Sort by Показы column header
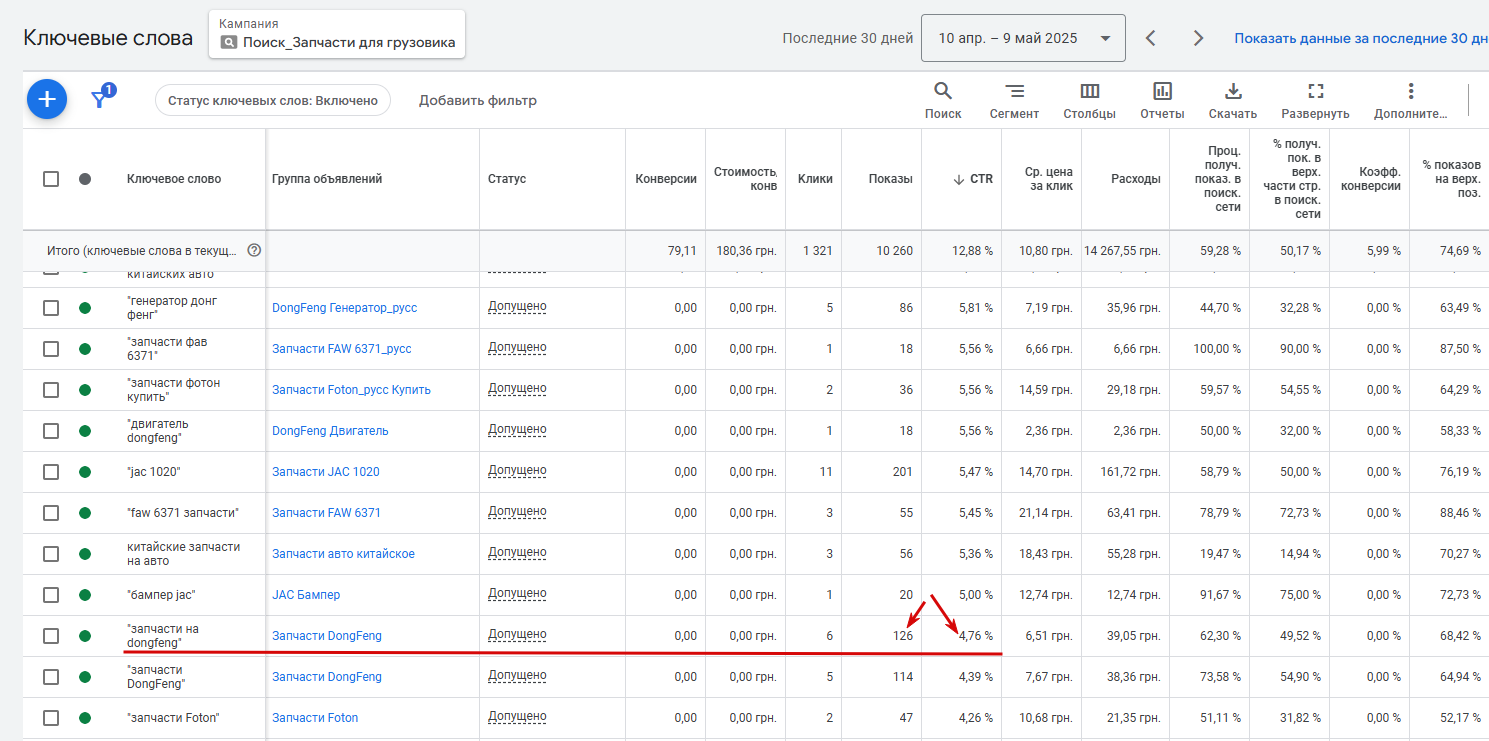This screenshot has width=1489, height=741. coord(890,179)
